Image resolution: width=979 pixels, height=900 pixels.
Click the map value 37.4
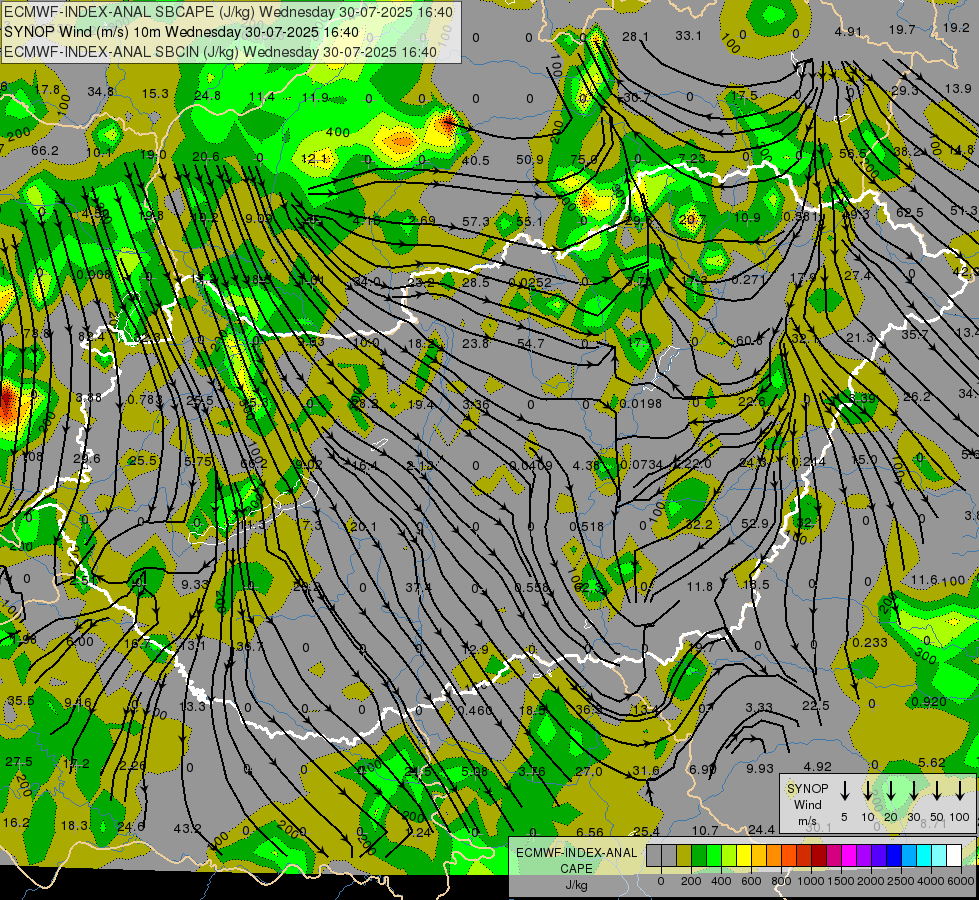[x=418, y=588]
